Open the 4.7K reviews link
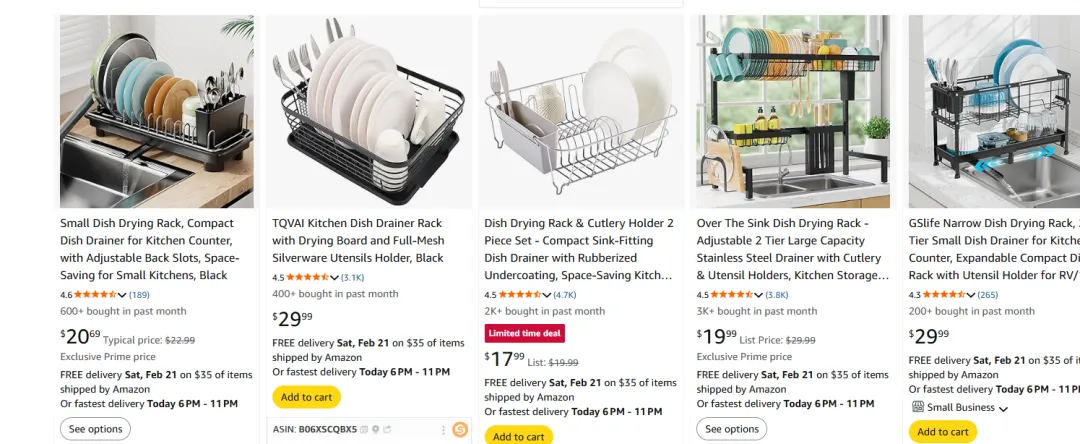This screenshot has width=1080, height=444. pyautogui.click(x=565, y=295)
